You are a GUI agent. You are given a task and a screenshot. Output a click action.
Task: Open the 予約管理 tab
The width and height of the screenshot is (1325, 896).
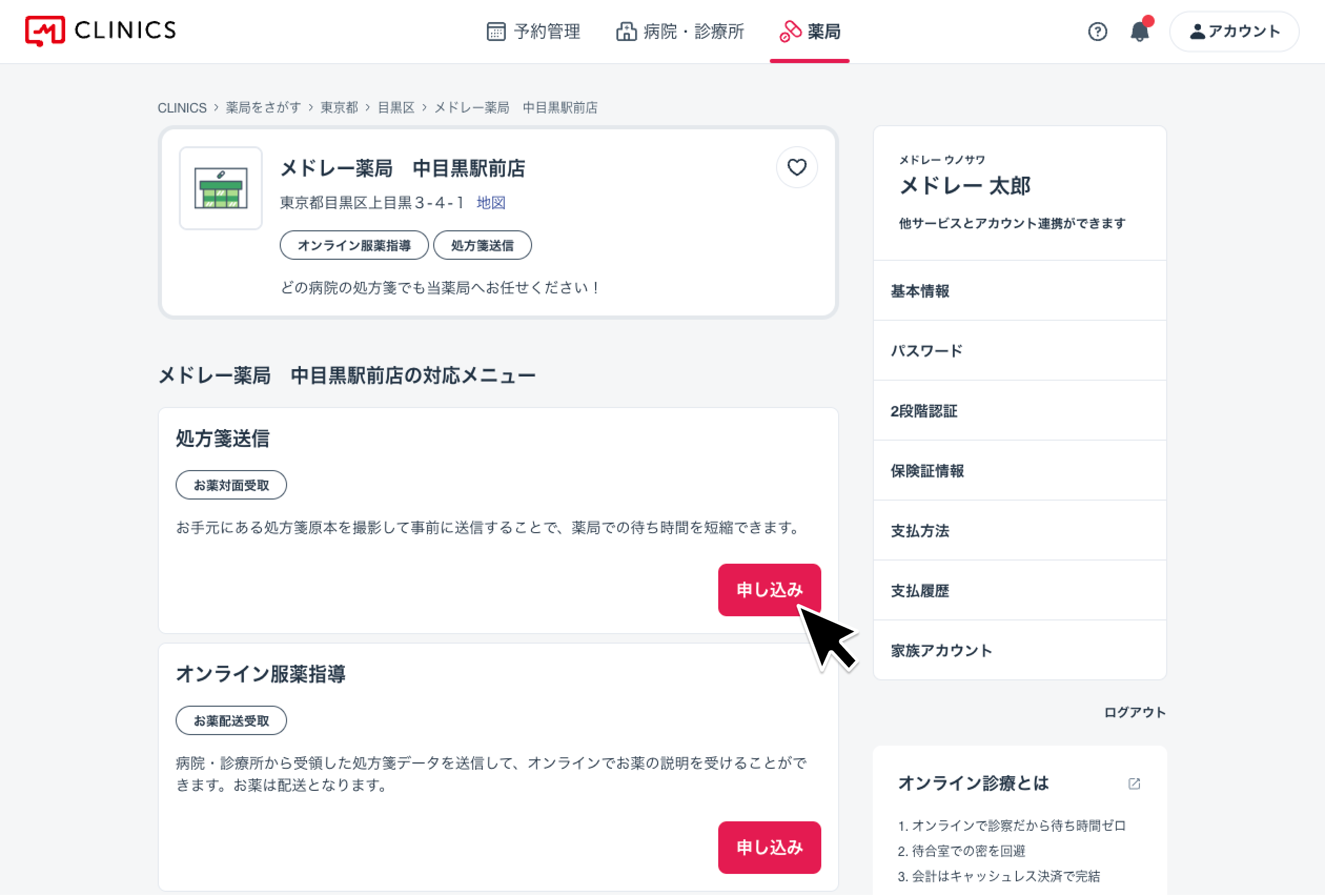[x=533, y=32]
